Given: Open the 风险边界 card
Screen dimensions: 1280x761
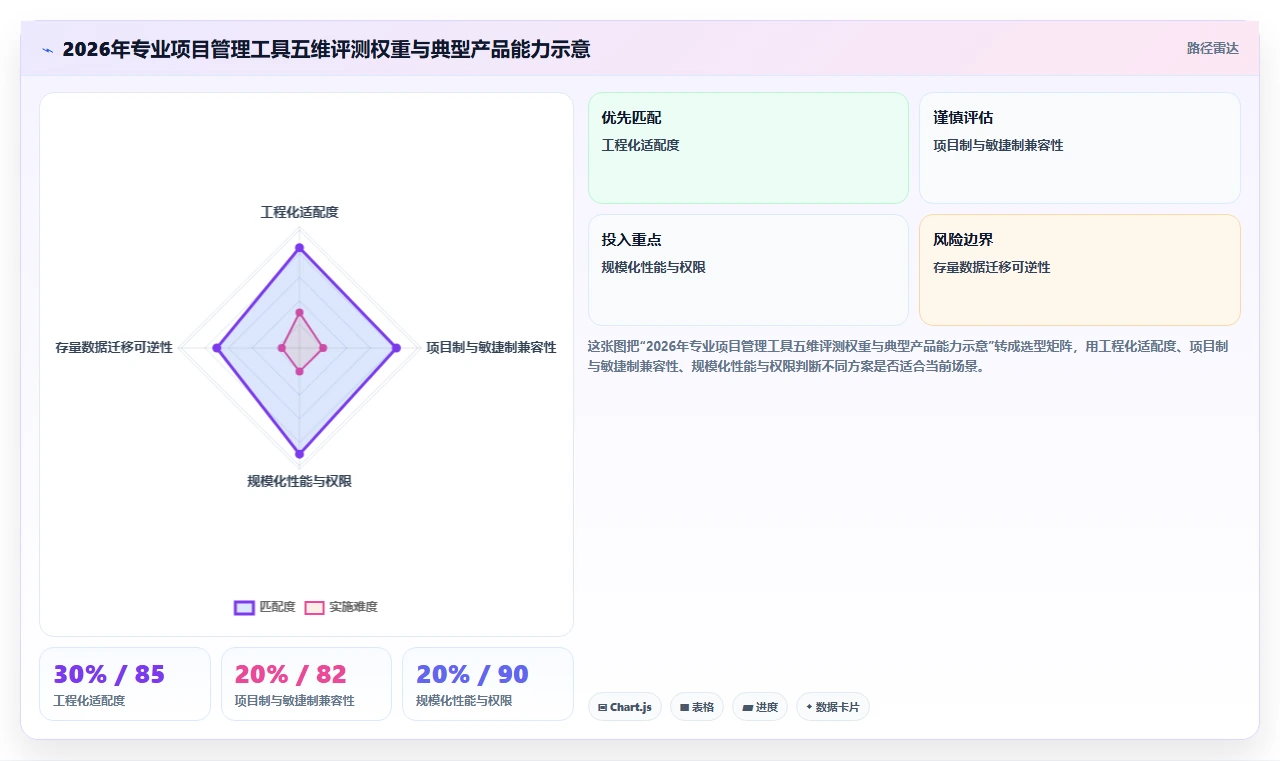Looking at the screenshot, I should tap(1080, 270).
